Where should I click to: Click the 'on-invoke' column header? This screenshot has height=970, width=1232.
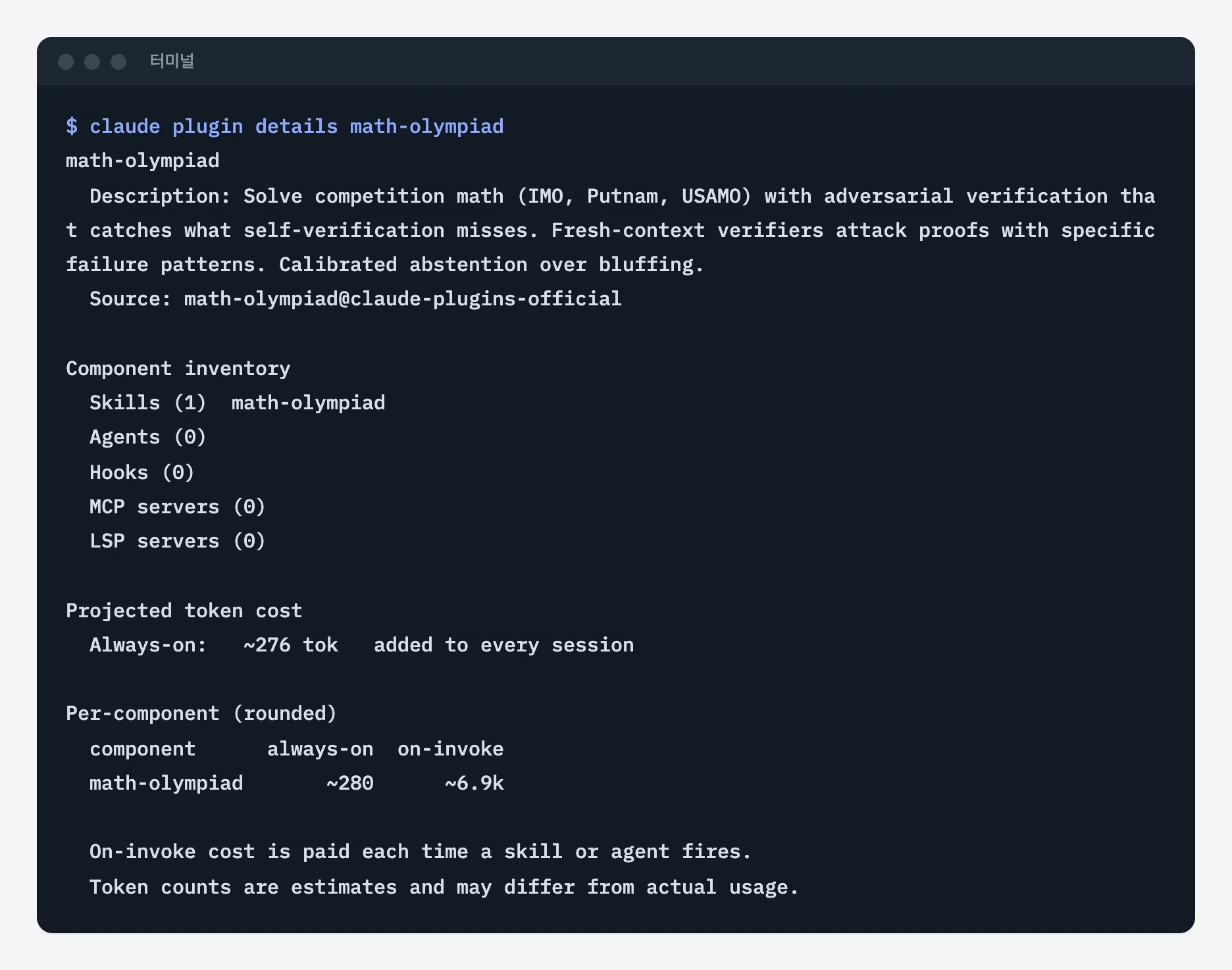451,749
